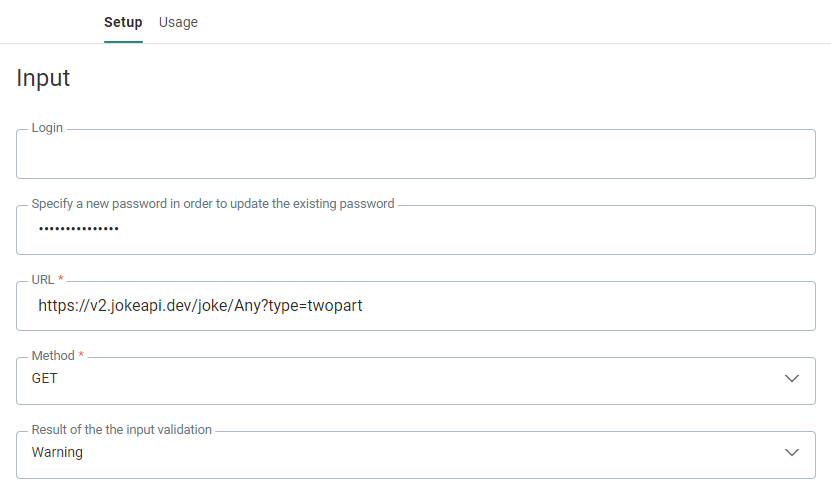
Task: Open the Usage tab
Action: 178,22
